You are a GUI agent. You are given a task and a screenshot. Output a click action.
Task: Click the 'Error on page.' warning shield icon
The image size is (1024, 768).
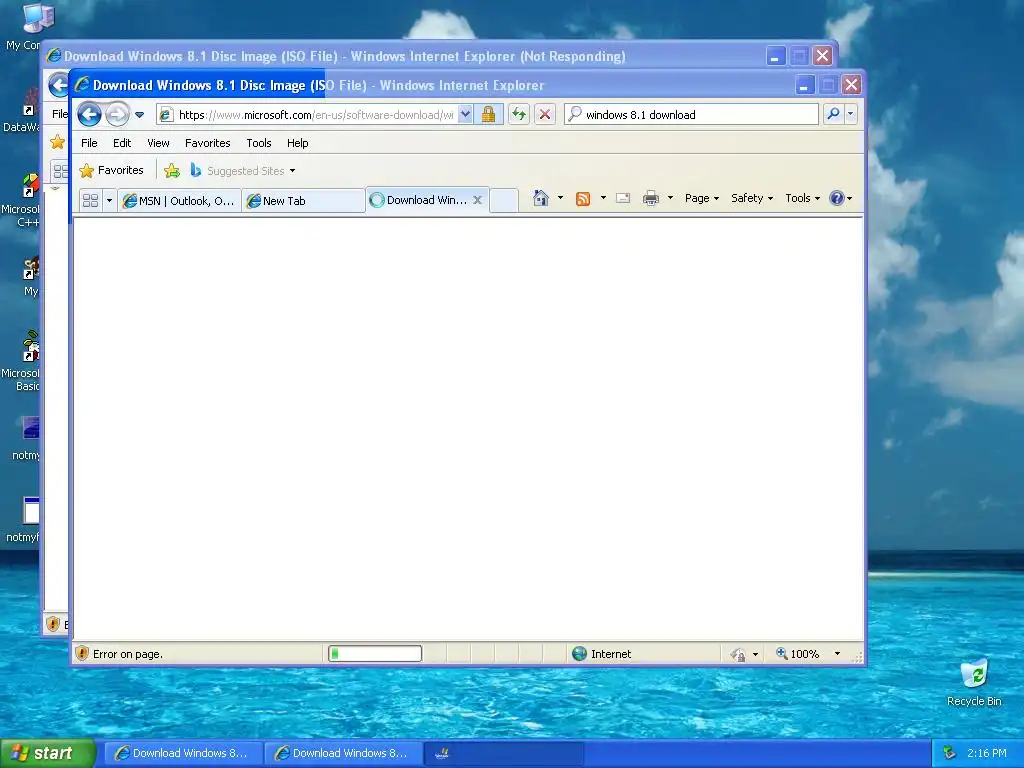82,654
